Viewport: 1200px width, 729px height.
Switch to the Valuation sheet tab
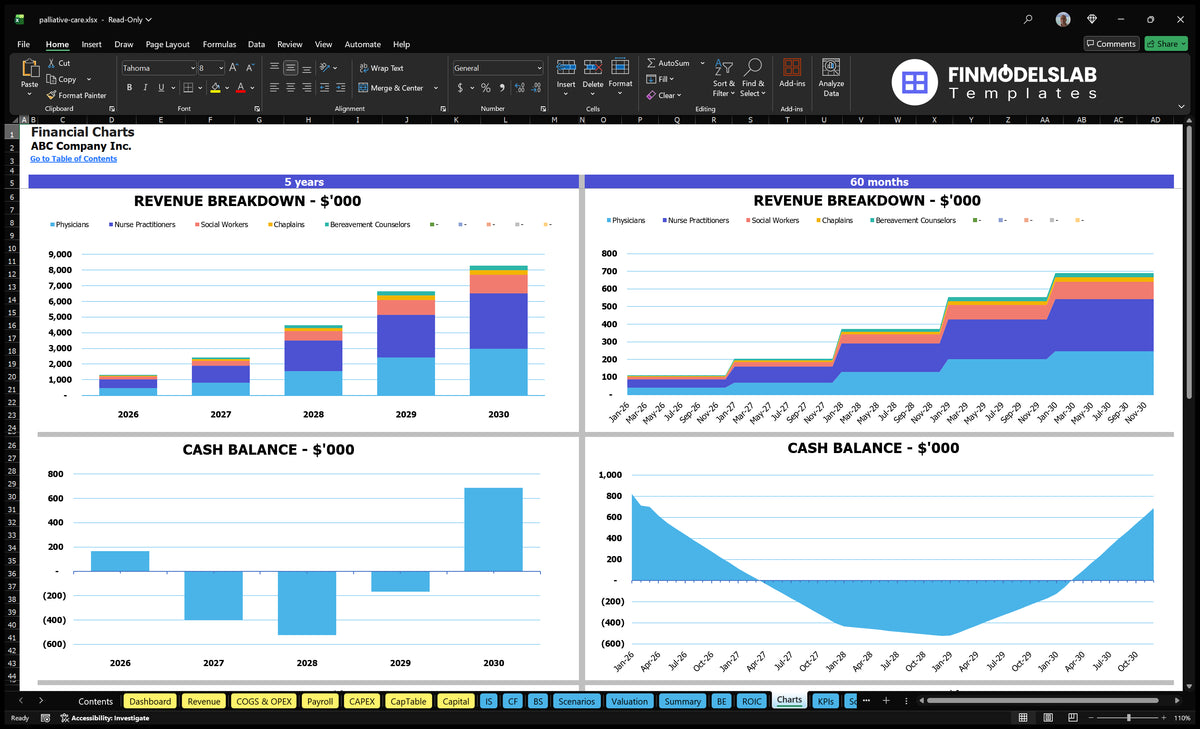(x=629, y=701)
